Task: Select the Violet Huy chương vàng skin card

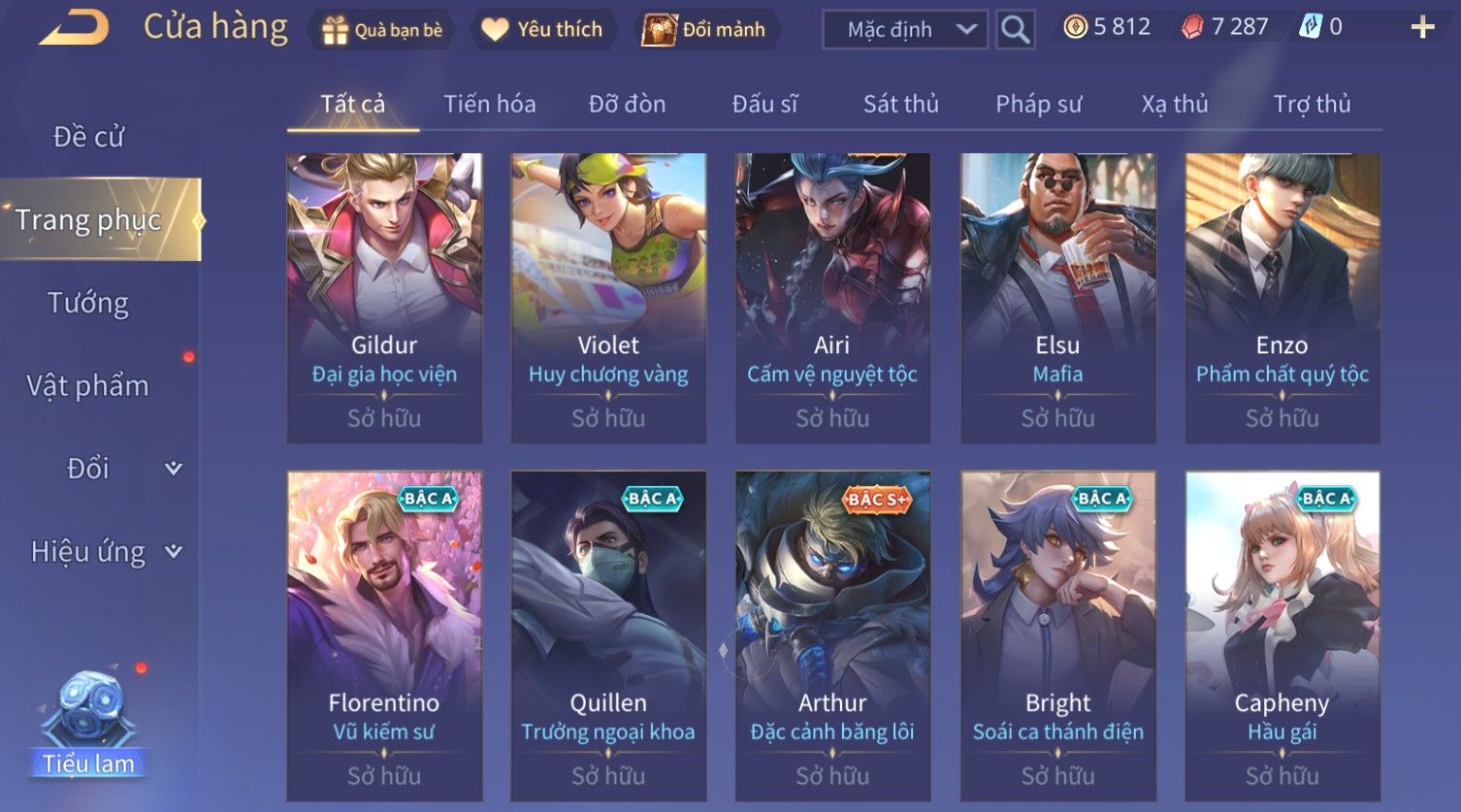Action: click(608, 298)
